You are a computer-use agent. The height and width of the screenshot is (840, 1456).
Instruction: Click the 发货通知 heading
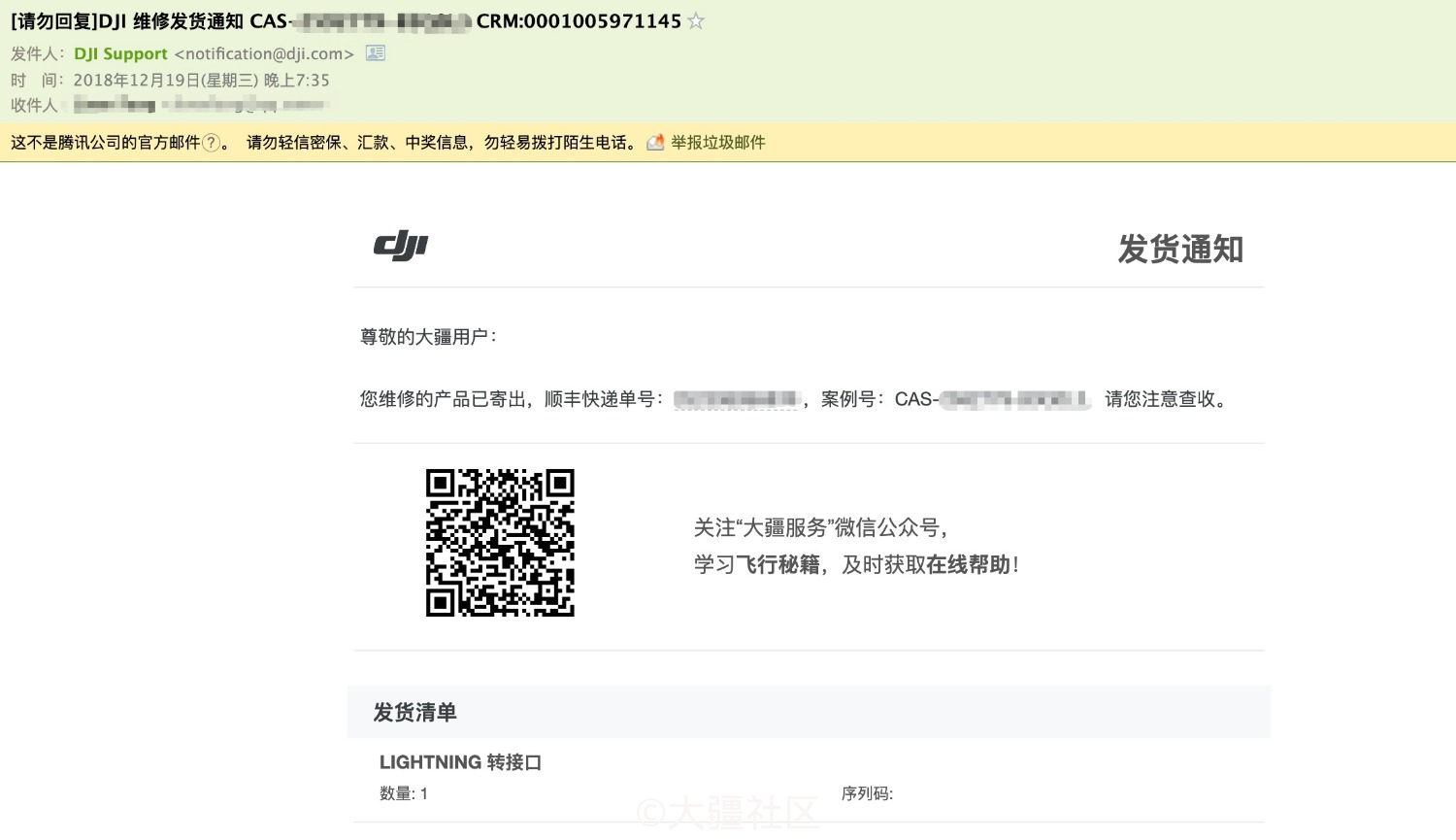(x=1180, y=250)
